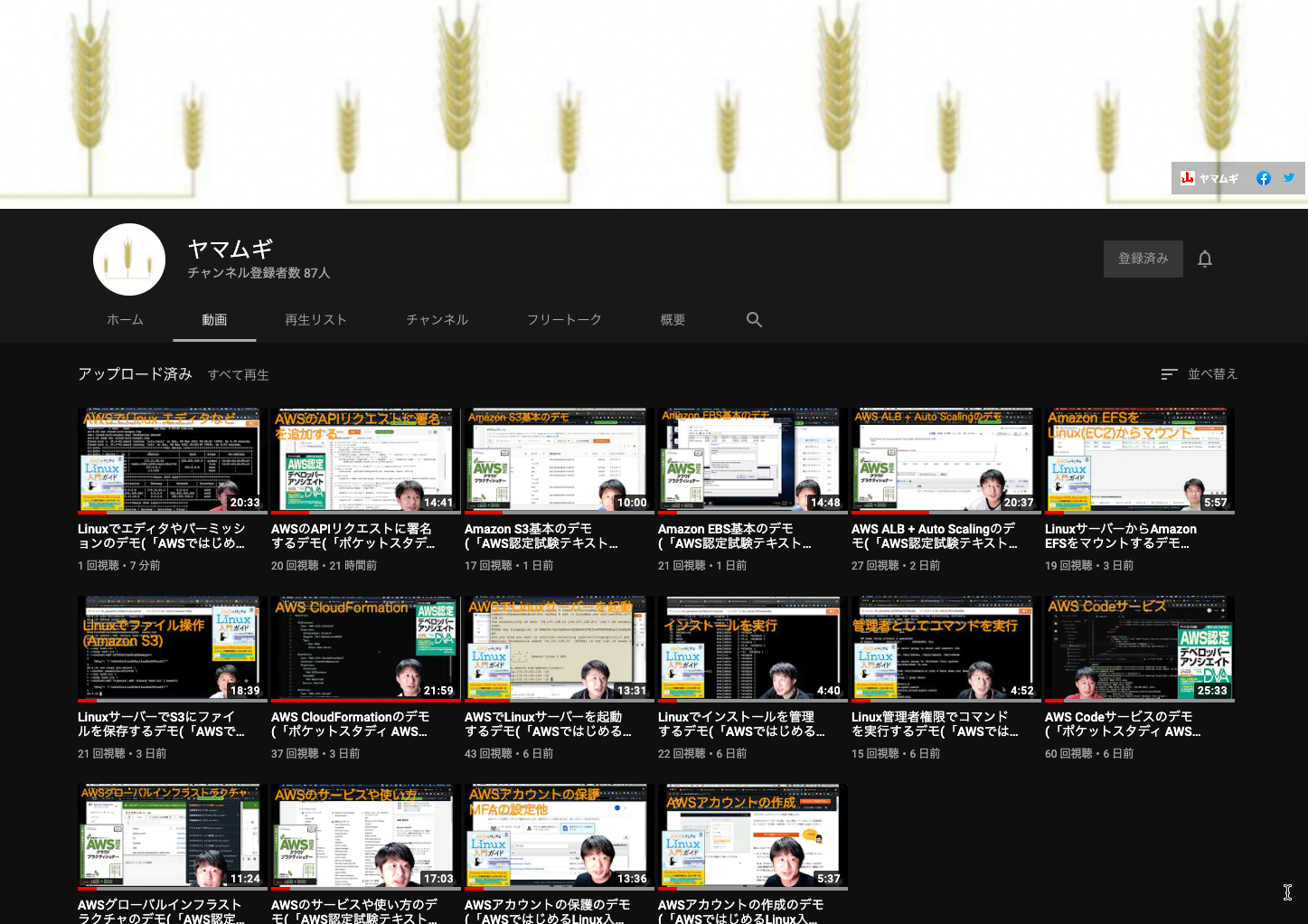Open the 再生リスト tab

click(x=315, y=320)
